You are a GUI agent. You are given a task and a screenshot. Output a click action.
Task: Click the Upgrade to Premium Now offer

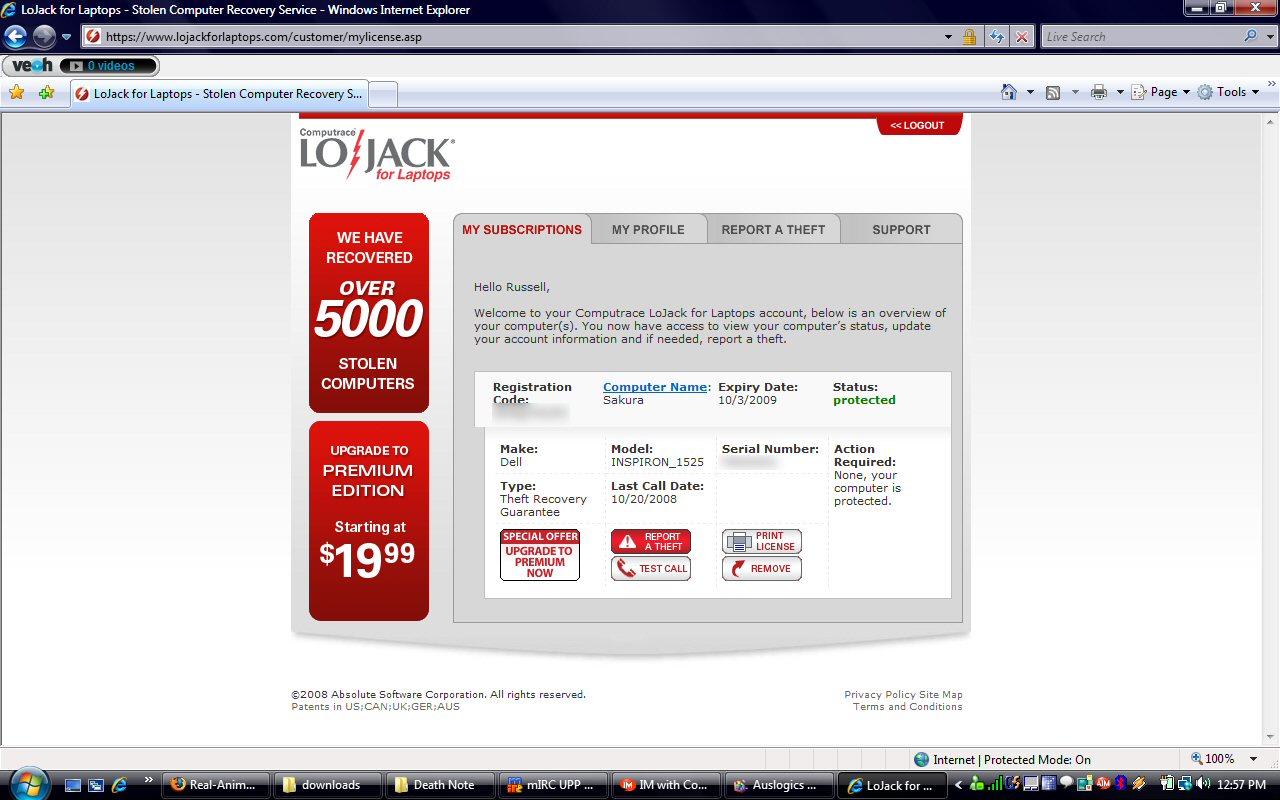pos(540,555)
